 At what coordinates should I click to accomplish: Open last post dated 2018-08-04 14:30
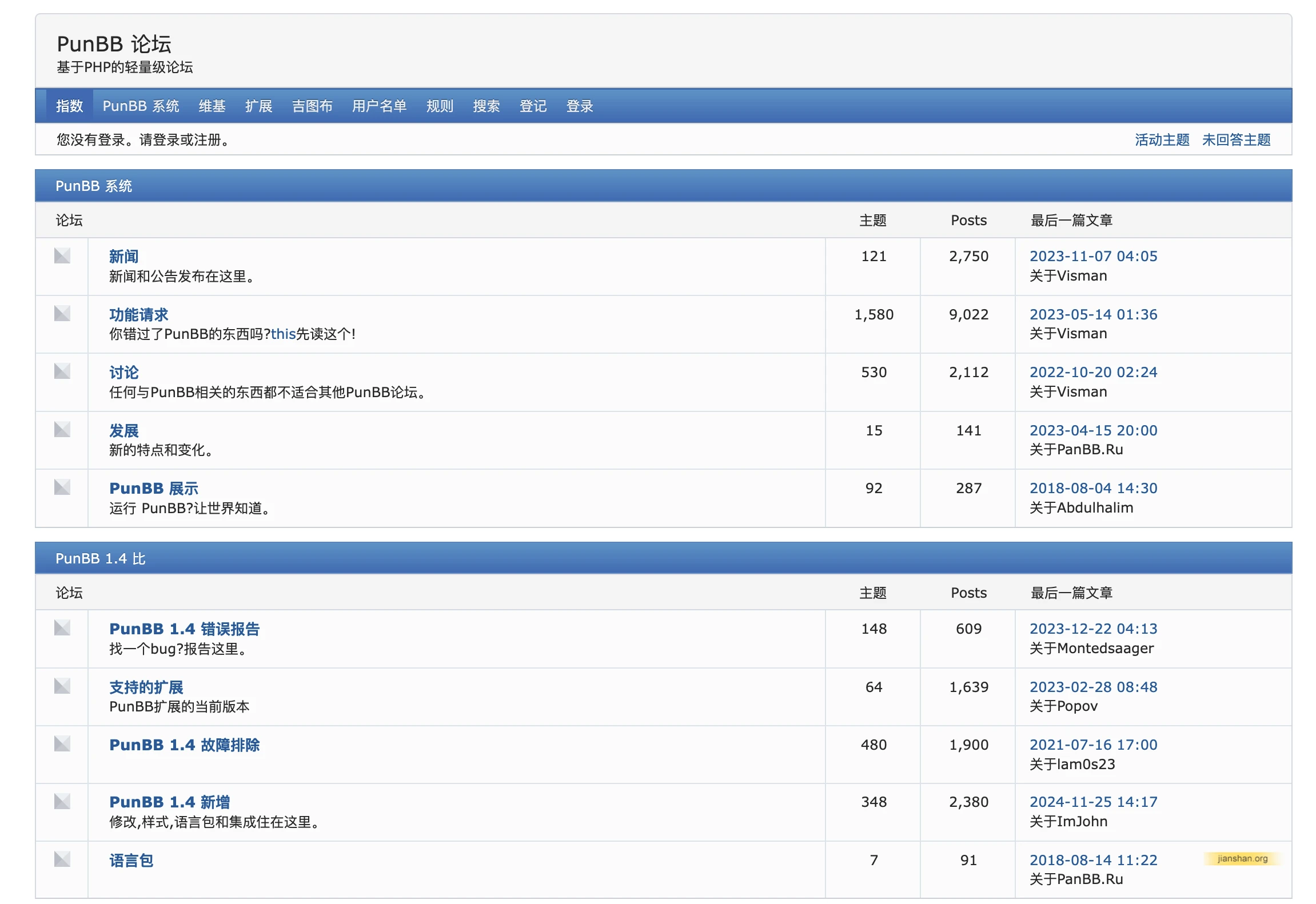pyautogui.click(x=1093, y=488)
